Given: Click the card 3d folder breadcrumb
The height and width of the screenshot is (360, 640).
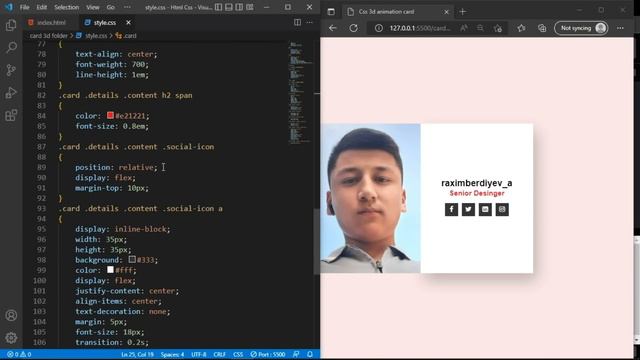Looking at the screenshot, I should [49, 36].
